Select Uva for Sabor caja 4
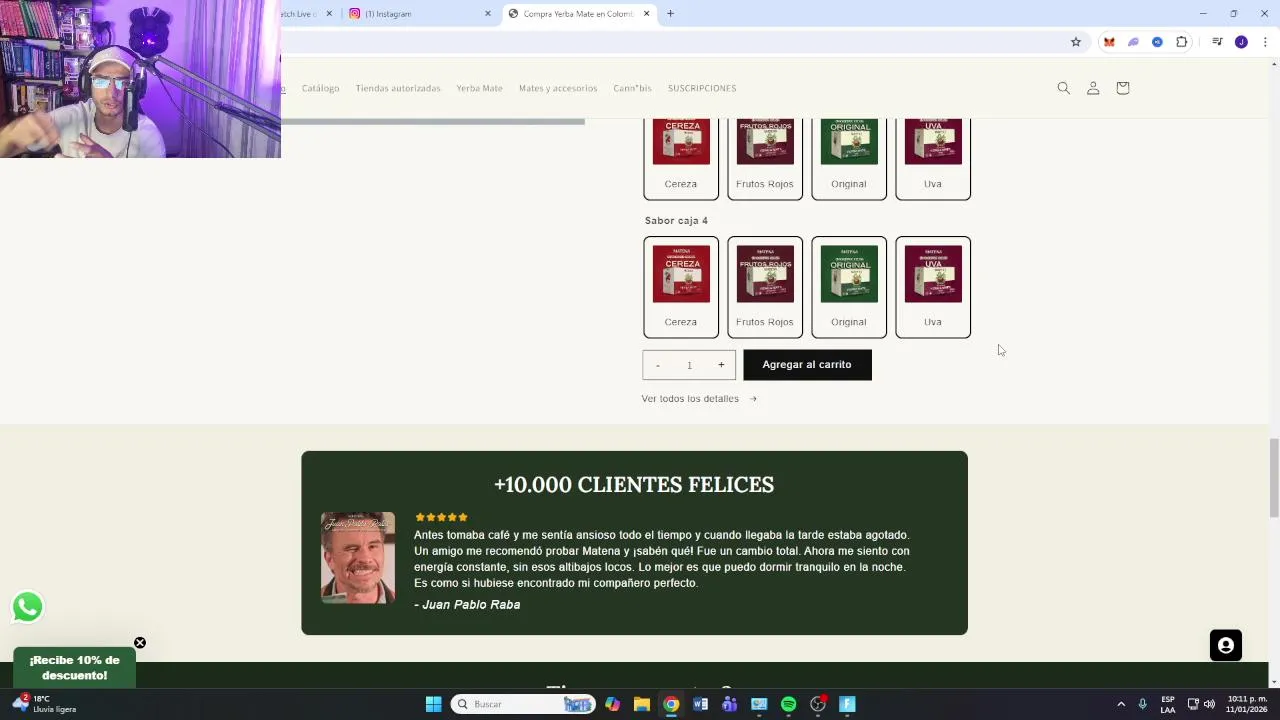 [933, 287]
